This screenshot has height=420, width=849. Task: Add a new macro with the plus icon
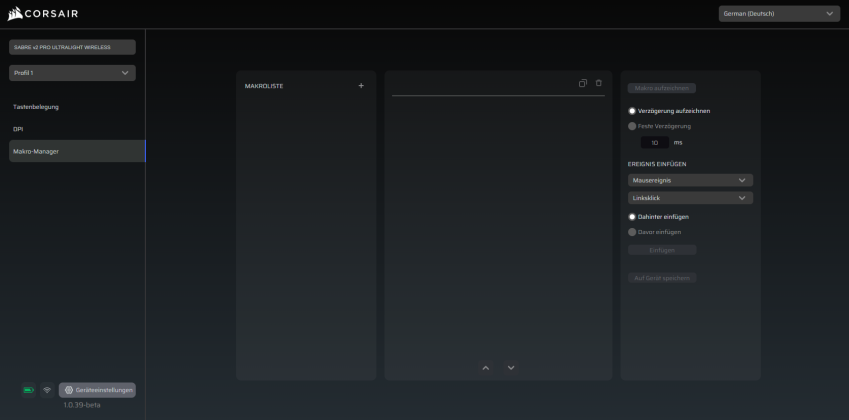[361, 86]
